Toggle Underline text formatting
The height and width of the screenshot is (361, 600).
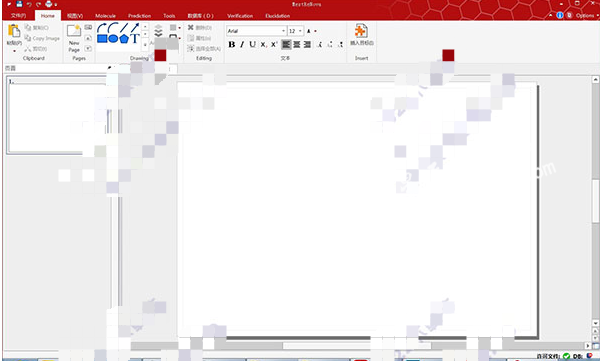tap(252, 44)
